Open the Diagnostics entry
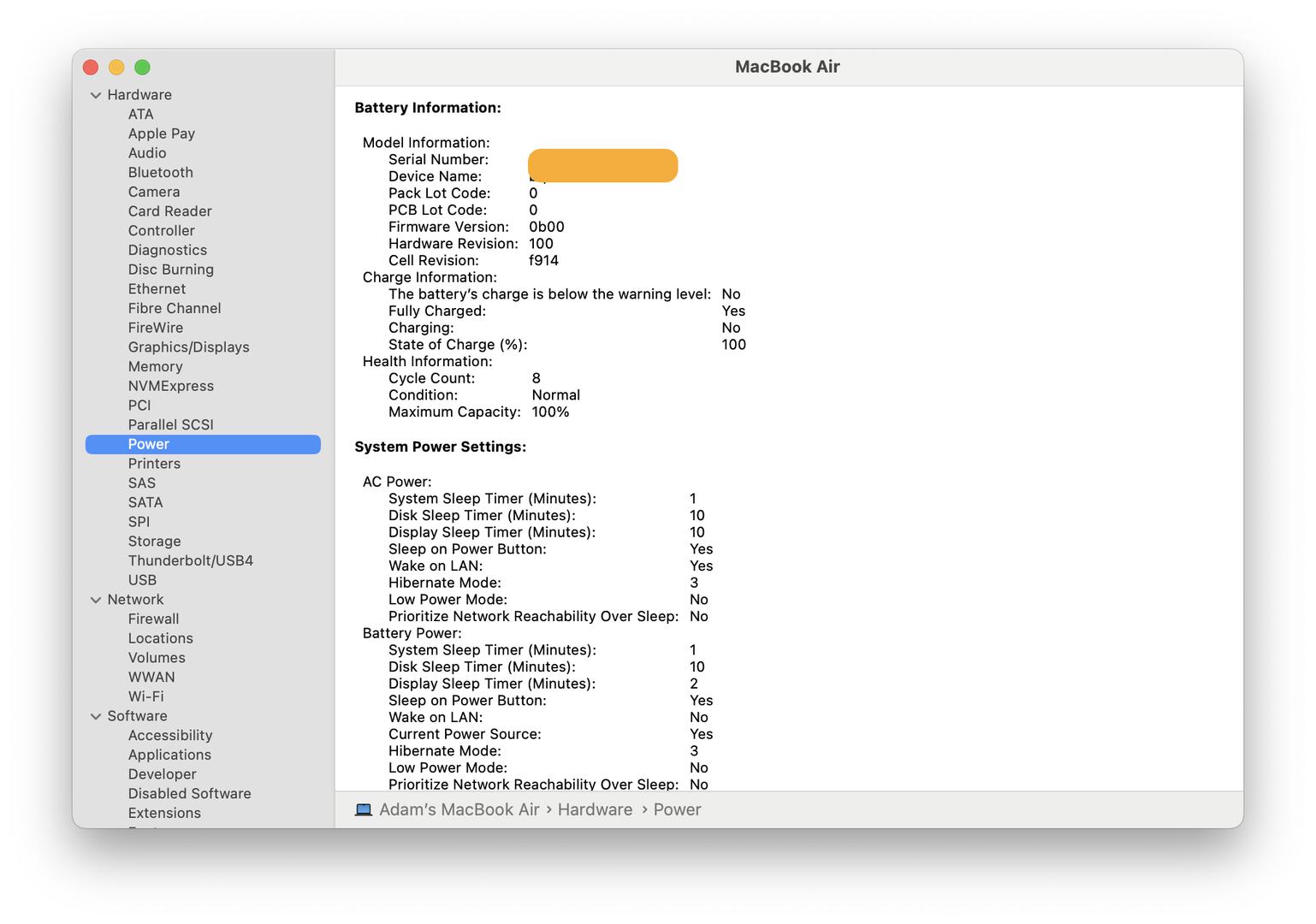 (168, 250)
